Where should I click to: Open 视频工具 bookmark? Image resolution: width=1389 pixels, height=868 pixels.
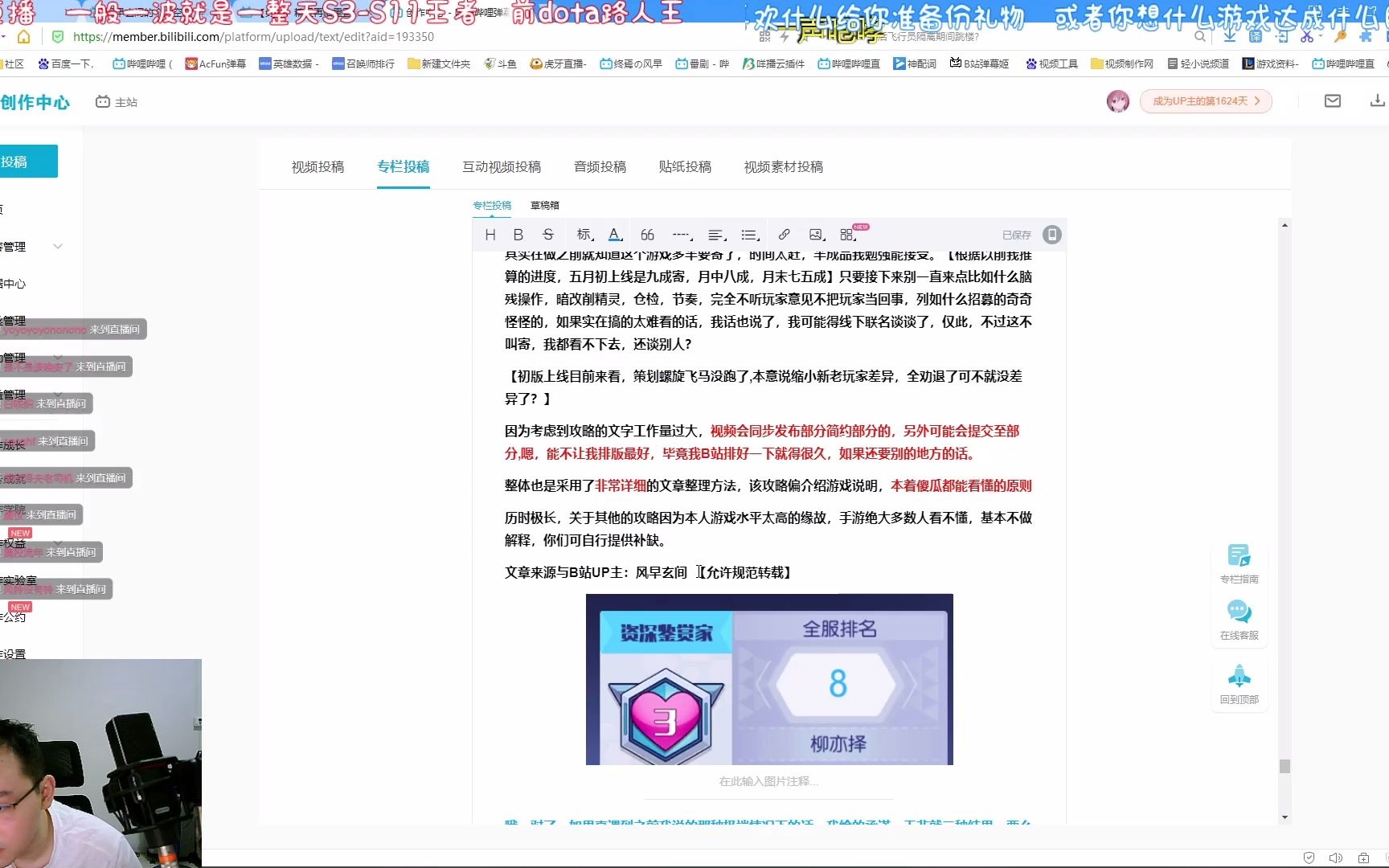tap(1051, 63)
